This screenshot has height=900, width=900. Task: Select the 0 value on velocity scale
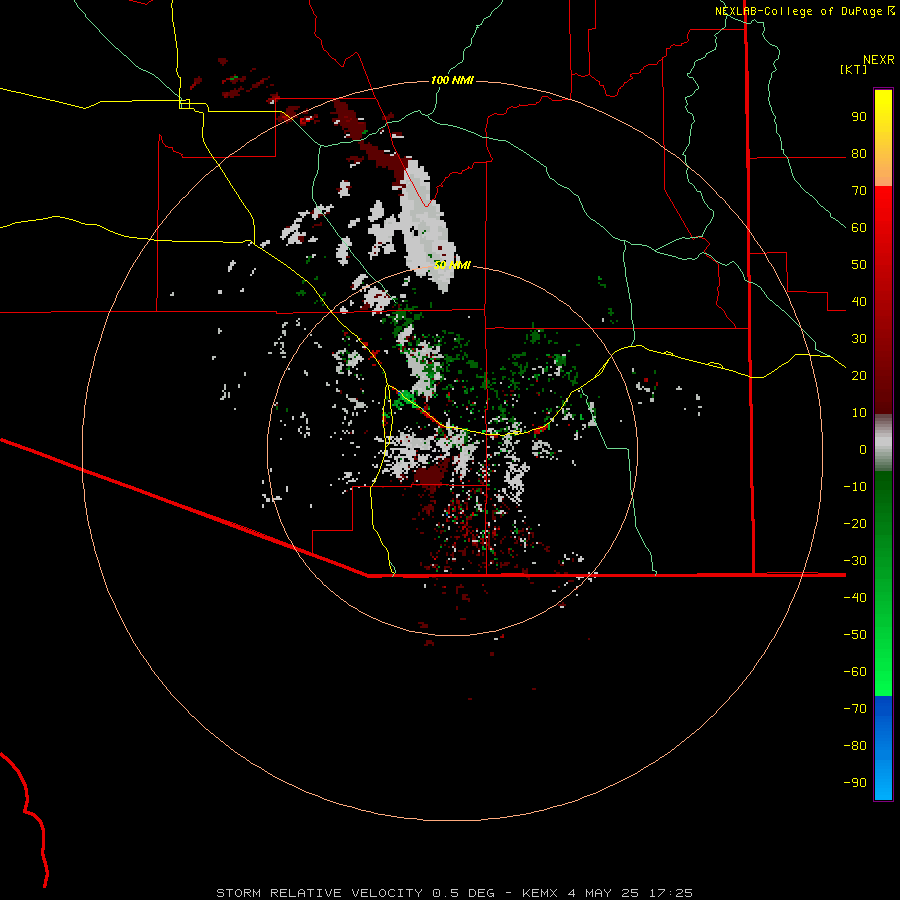click(863, 450)
